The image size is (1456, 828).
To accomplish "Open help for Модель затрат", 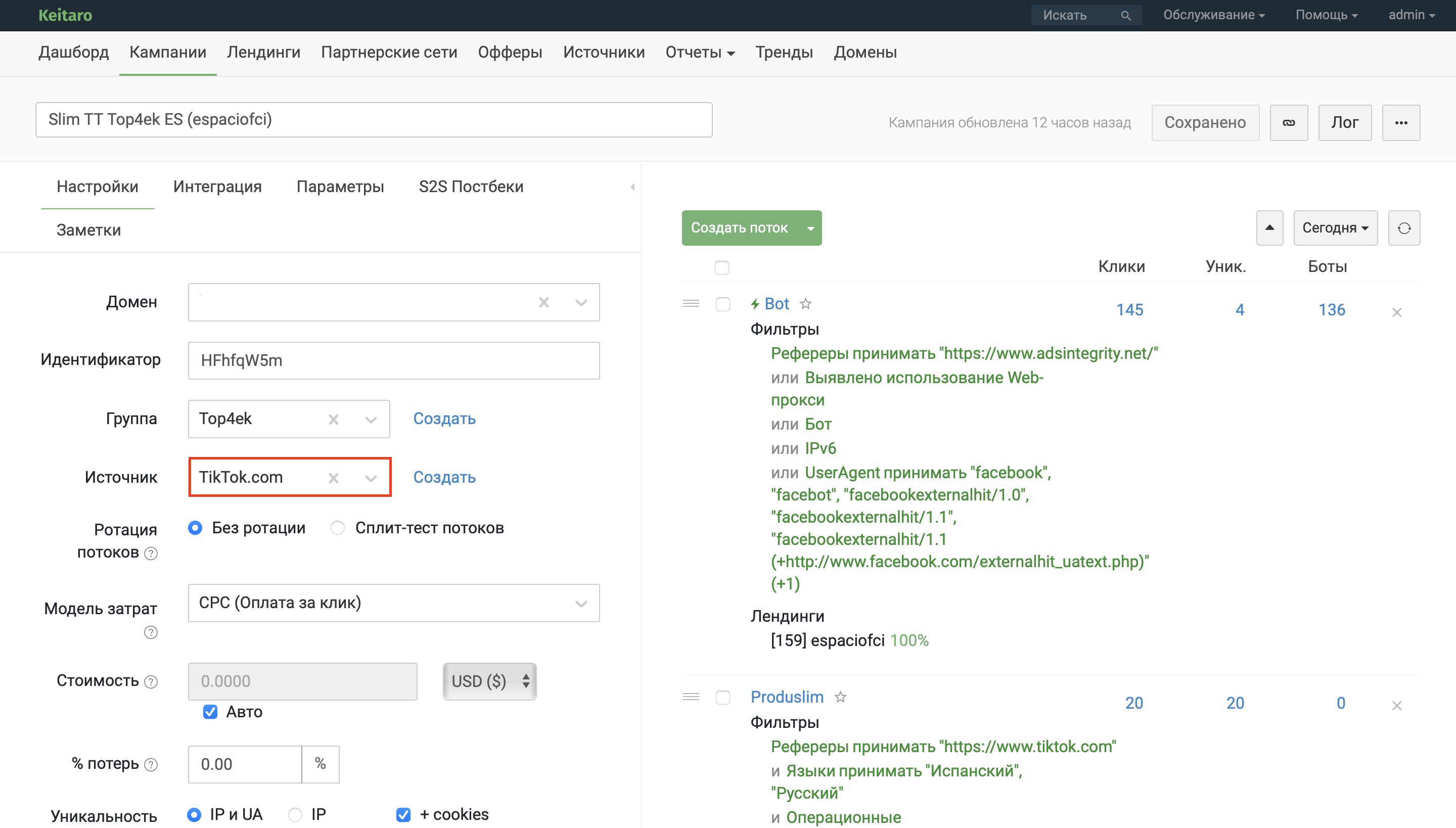I will (x=151, y=632).
